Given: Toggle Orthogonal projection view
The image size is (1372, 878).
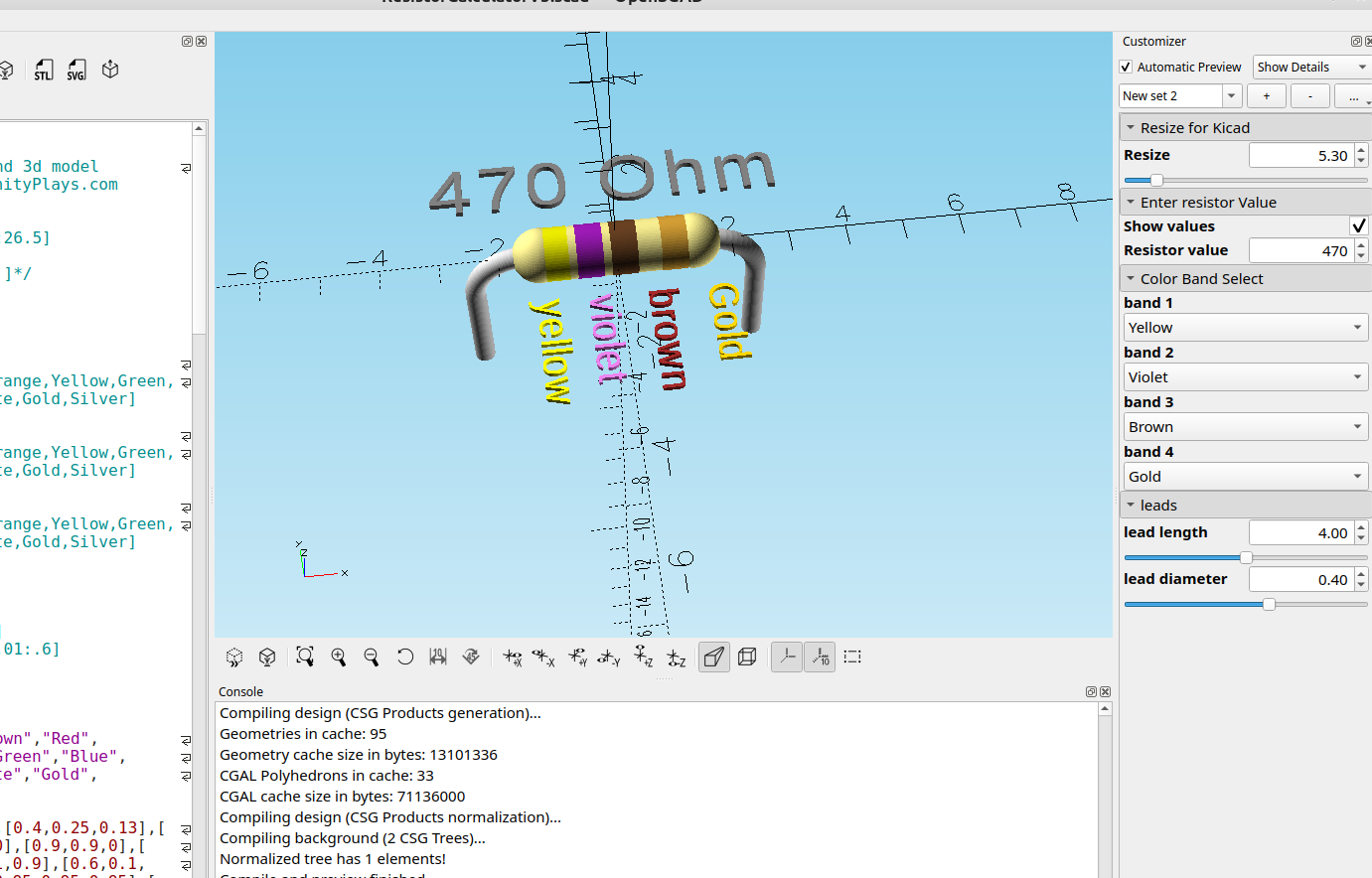Looking at the screenshot, I should (747, 657).
